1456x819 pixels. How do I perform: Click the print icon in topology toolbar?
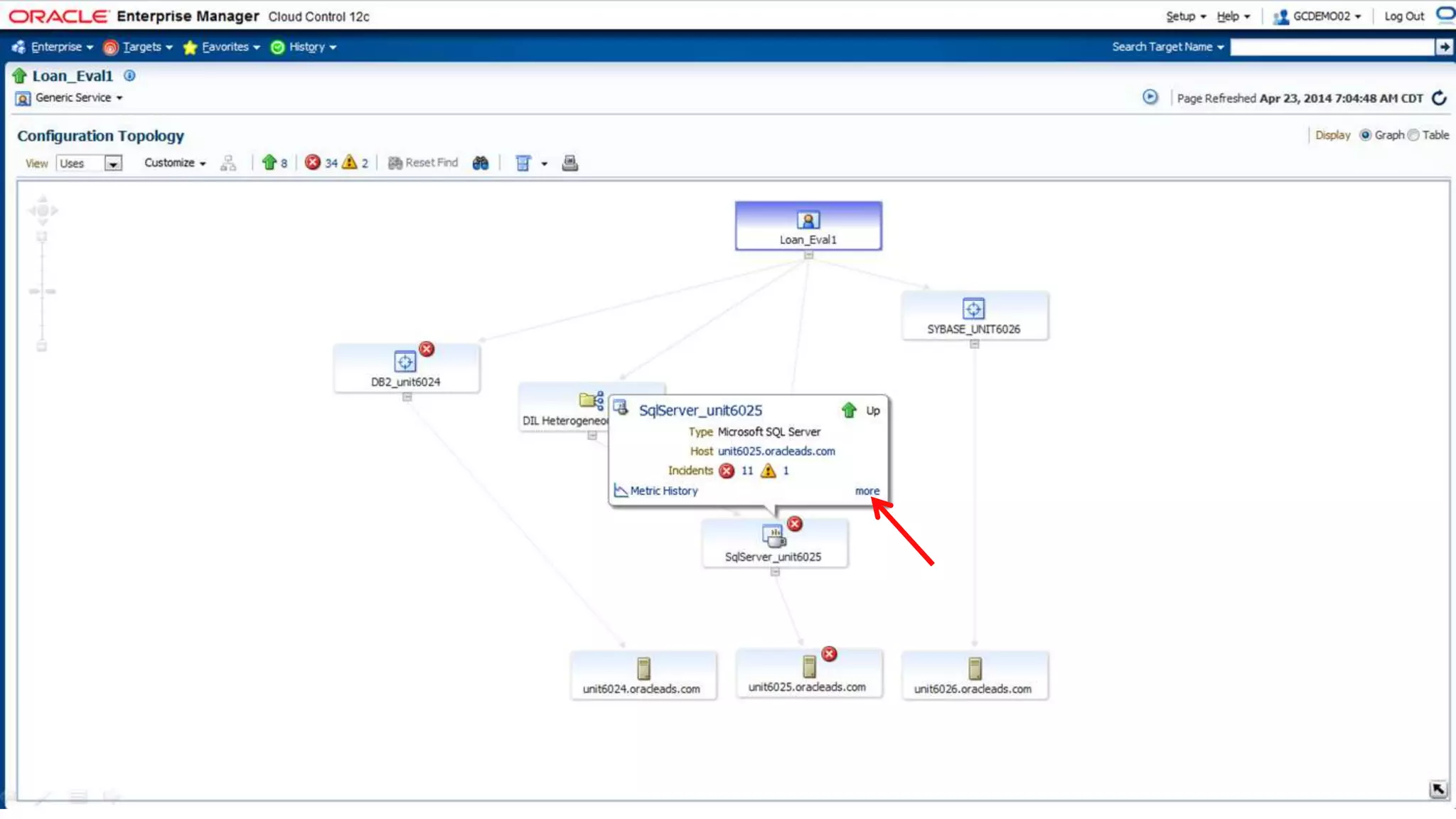tap(569, 163)
